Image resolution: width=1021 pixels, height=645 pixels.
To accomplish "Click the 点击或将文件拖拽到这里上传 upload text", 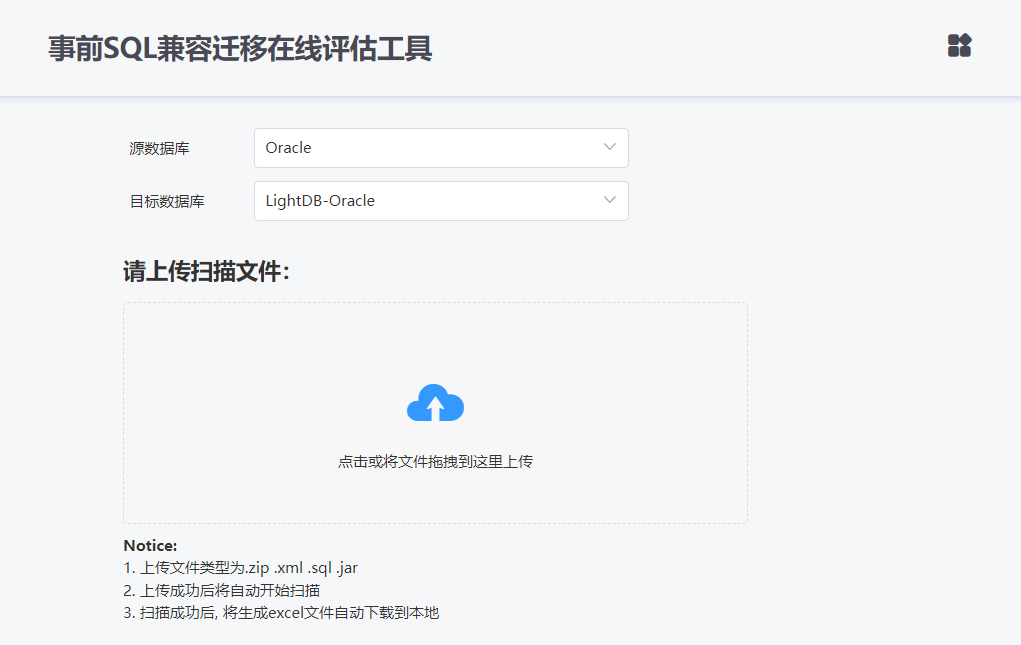I will pyautogui.click(x=435, y=461).
